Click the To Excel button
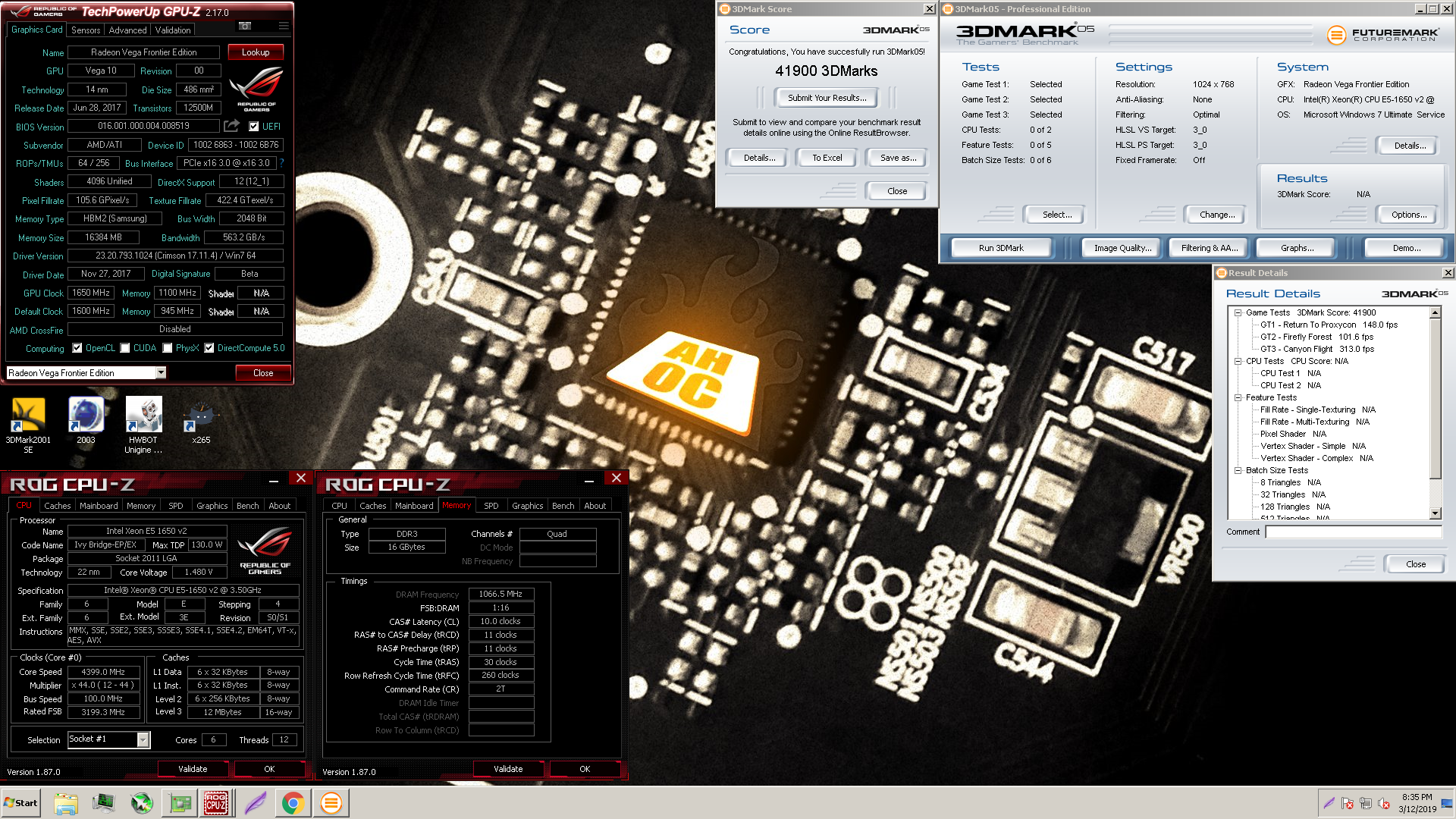The height and width of the screenshot is (819, 1456). (x=827, y=158)
